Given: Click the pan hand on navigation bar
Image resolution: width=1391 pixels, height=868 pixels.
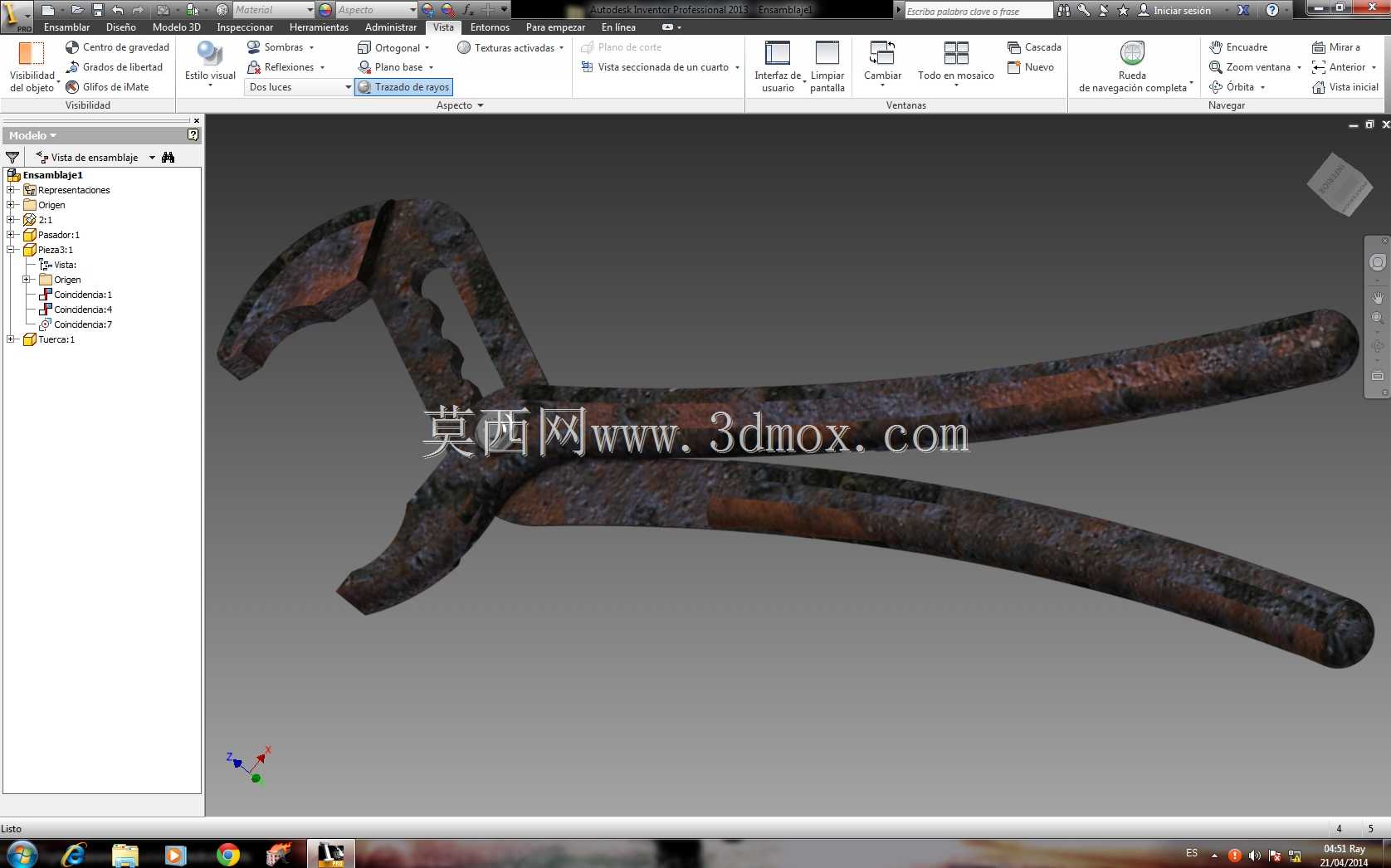Looking at the screenshot, I should pyautogui.click(x=1378, y=297).
